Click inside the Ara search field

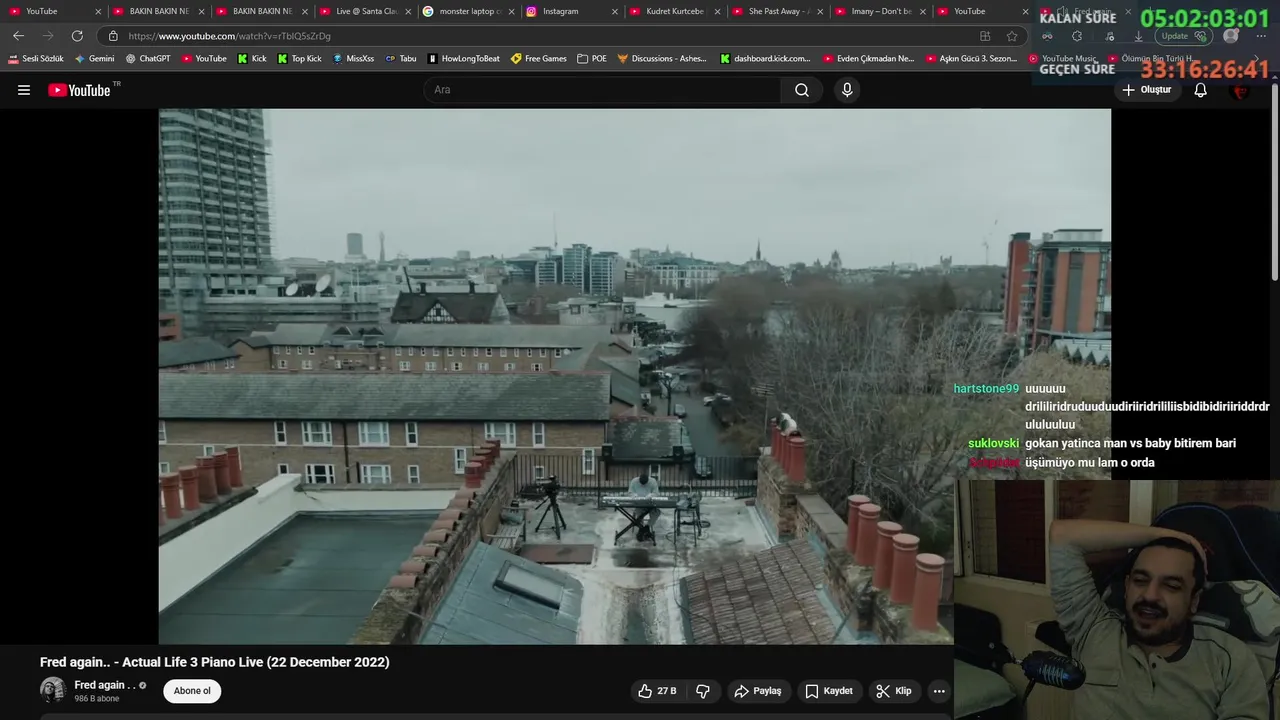point(603,90)
